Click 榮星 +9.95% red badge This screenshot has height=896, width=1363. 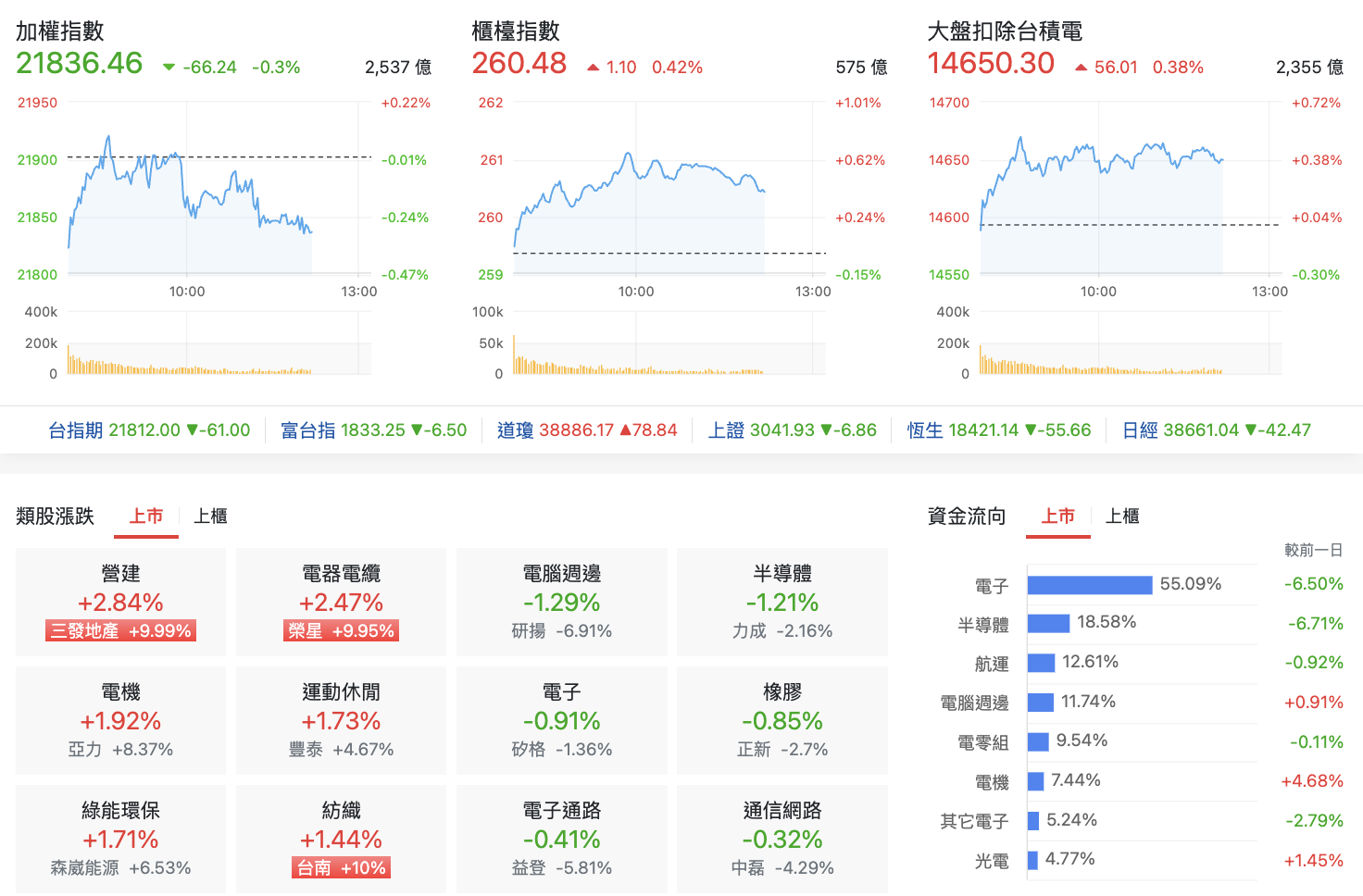click(341, 631)
